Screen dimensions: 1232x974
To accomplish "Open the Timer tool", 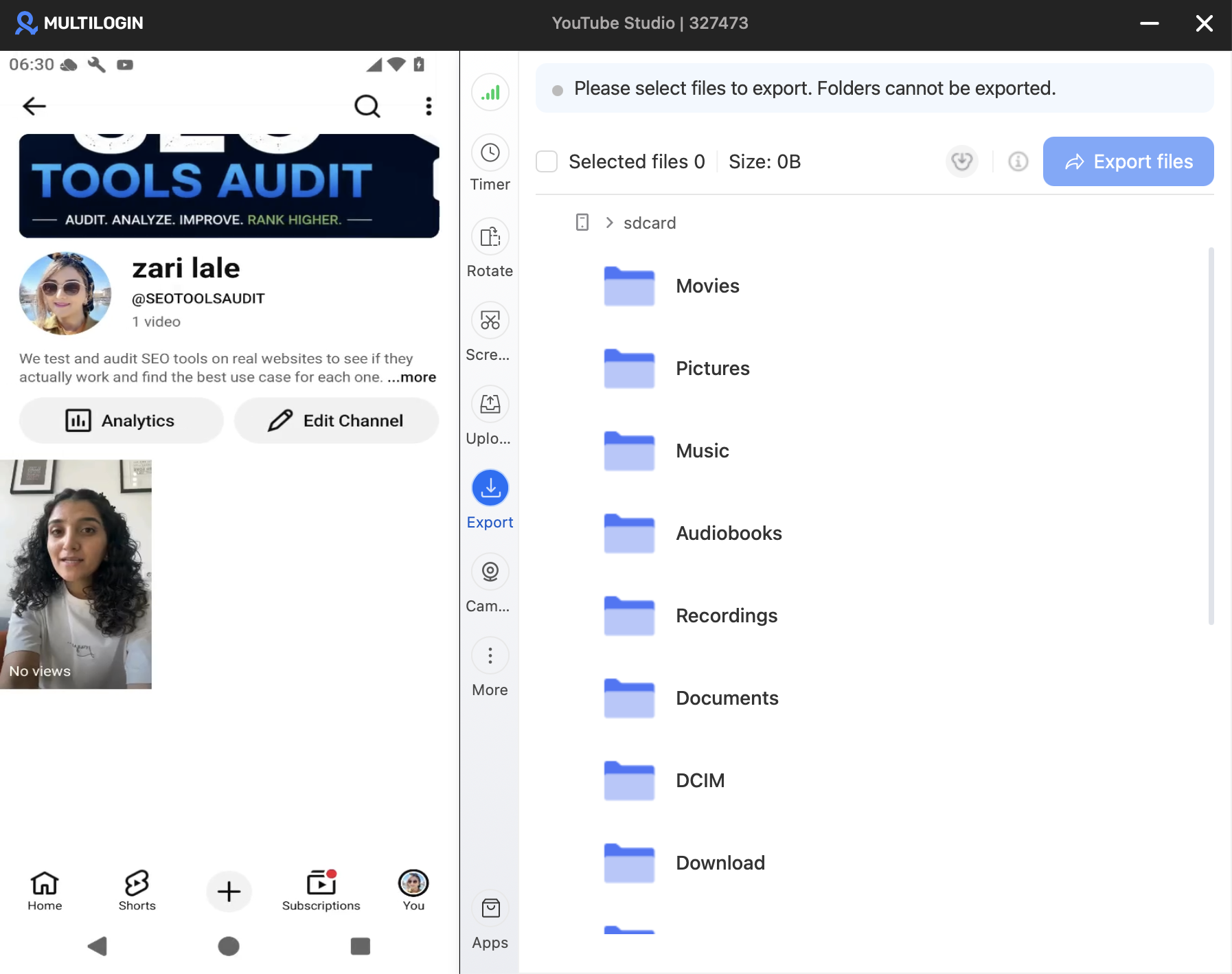I will [490, 163].
